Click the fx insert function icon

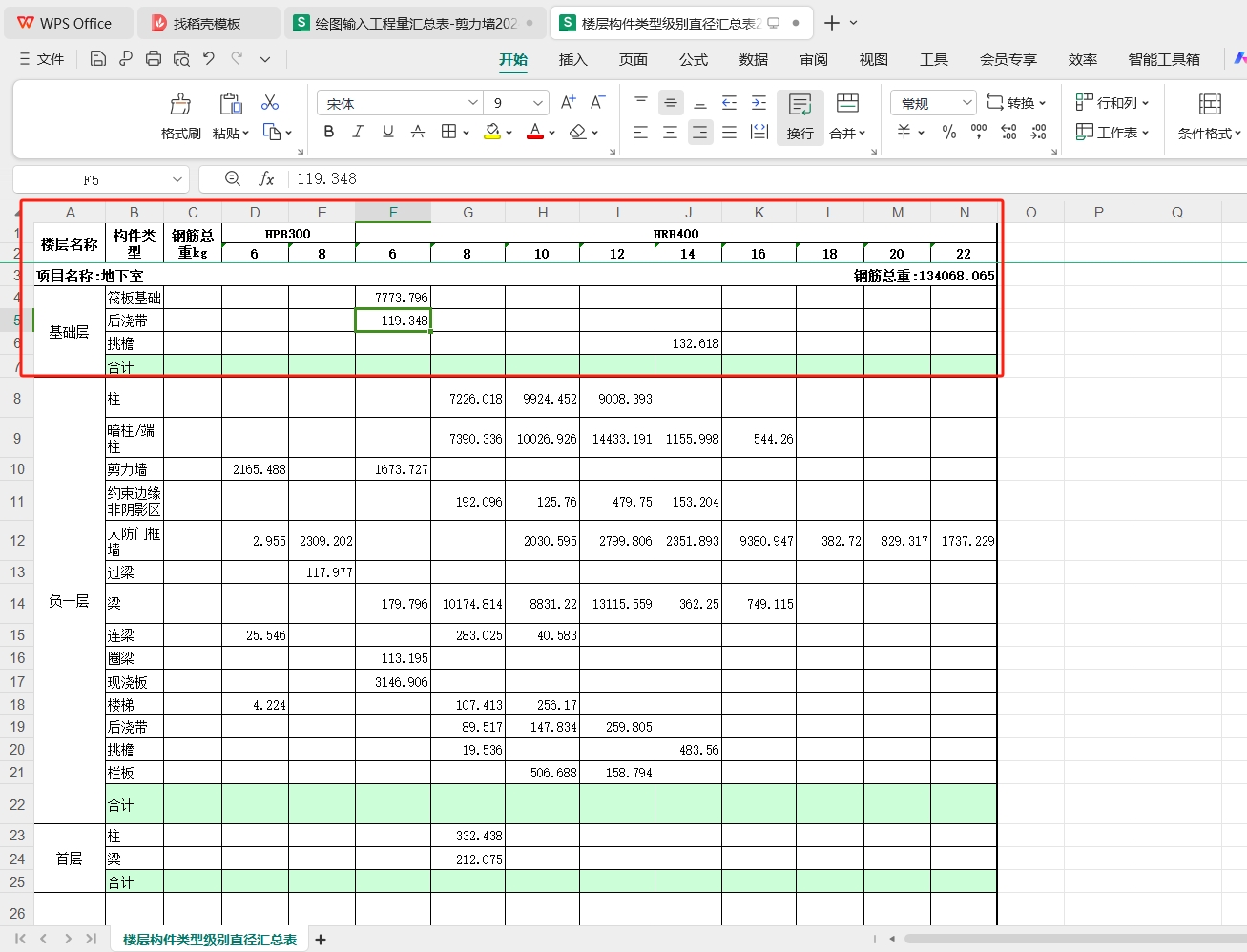click(x=266, y=178)
